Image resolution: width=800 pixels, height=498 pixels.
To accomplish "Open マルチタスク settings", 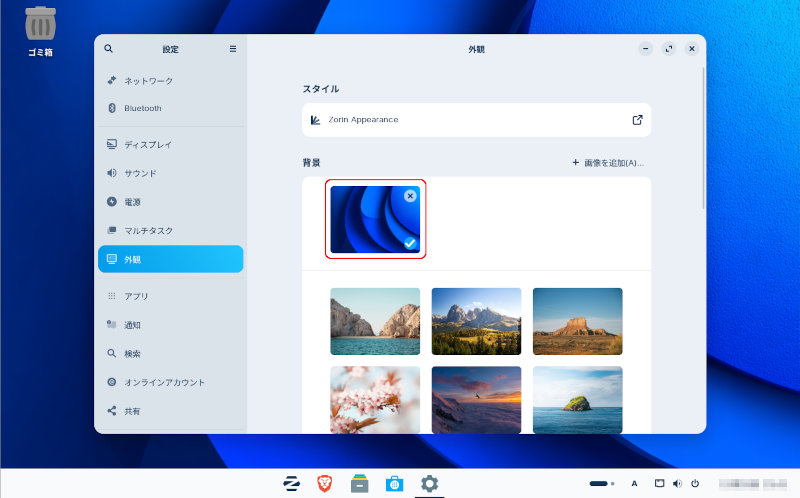I will 170,231.
